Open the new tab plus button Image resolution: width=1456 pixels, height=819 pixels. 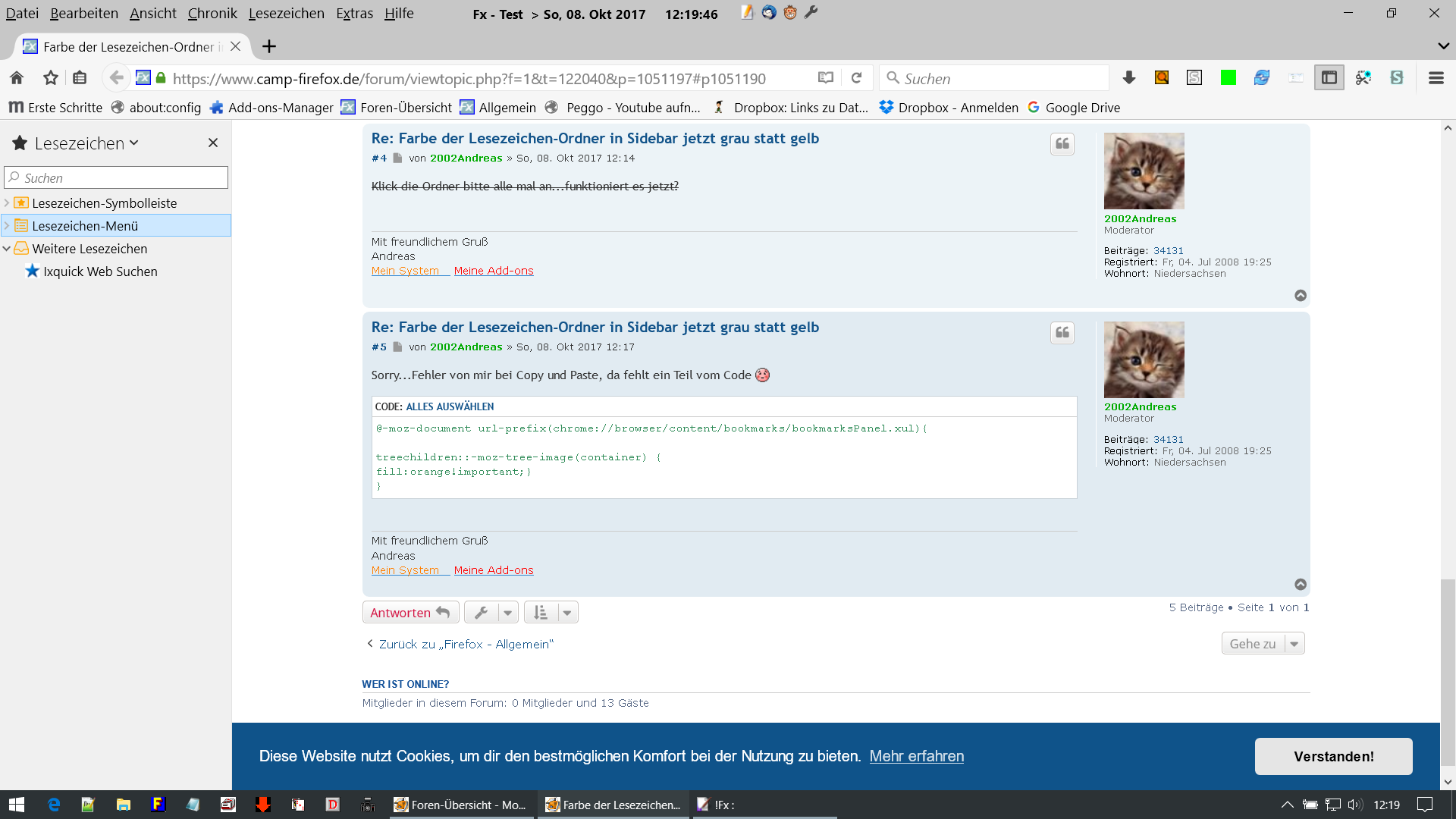[268, 47]
